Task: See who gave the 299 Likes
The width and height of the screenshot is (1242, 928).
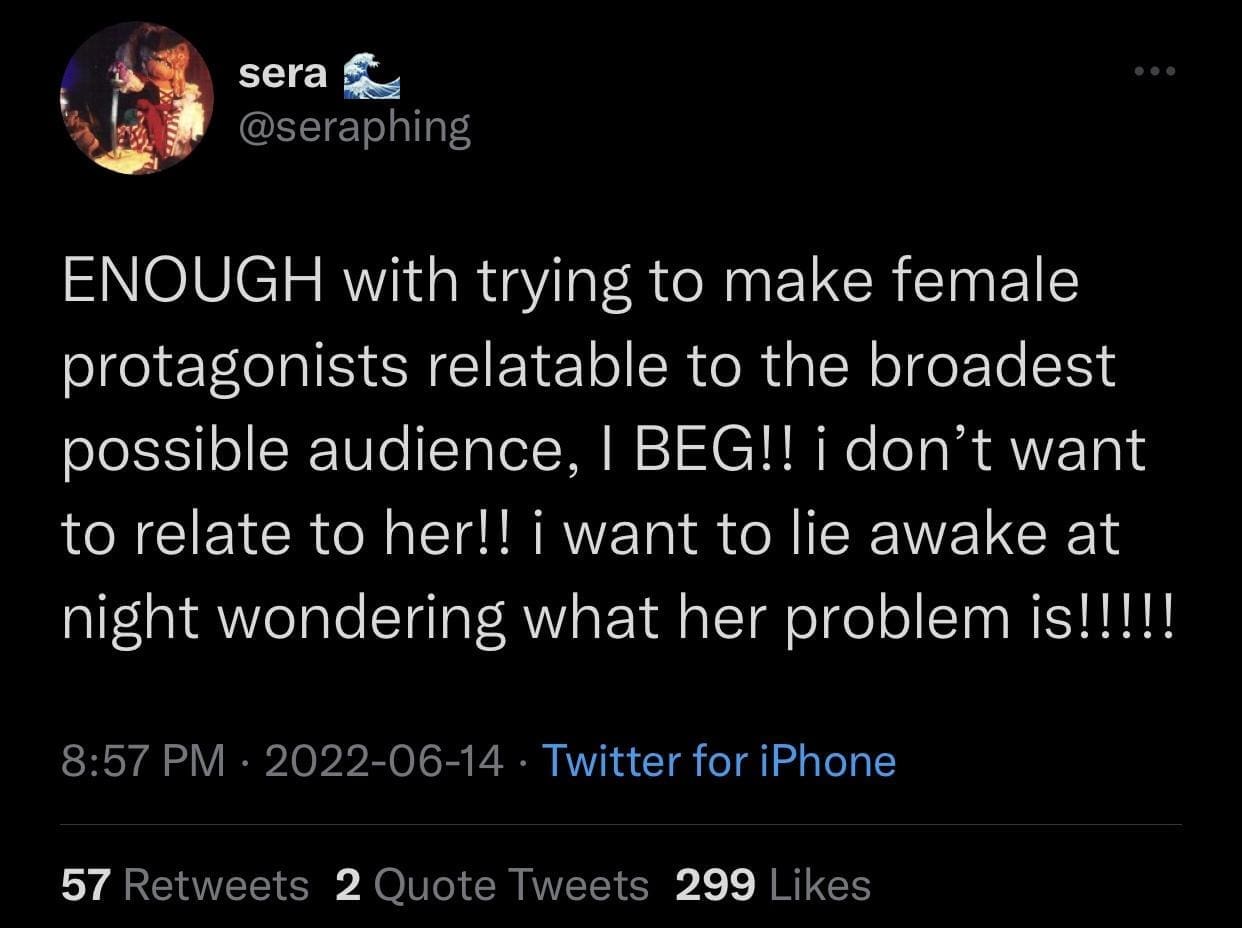Action: (x=773, y=885)
